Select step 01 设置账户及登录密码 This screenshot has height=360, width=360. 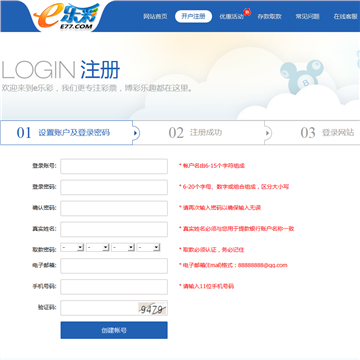(x=67, y=133)
